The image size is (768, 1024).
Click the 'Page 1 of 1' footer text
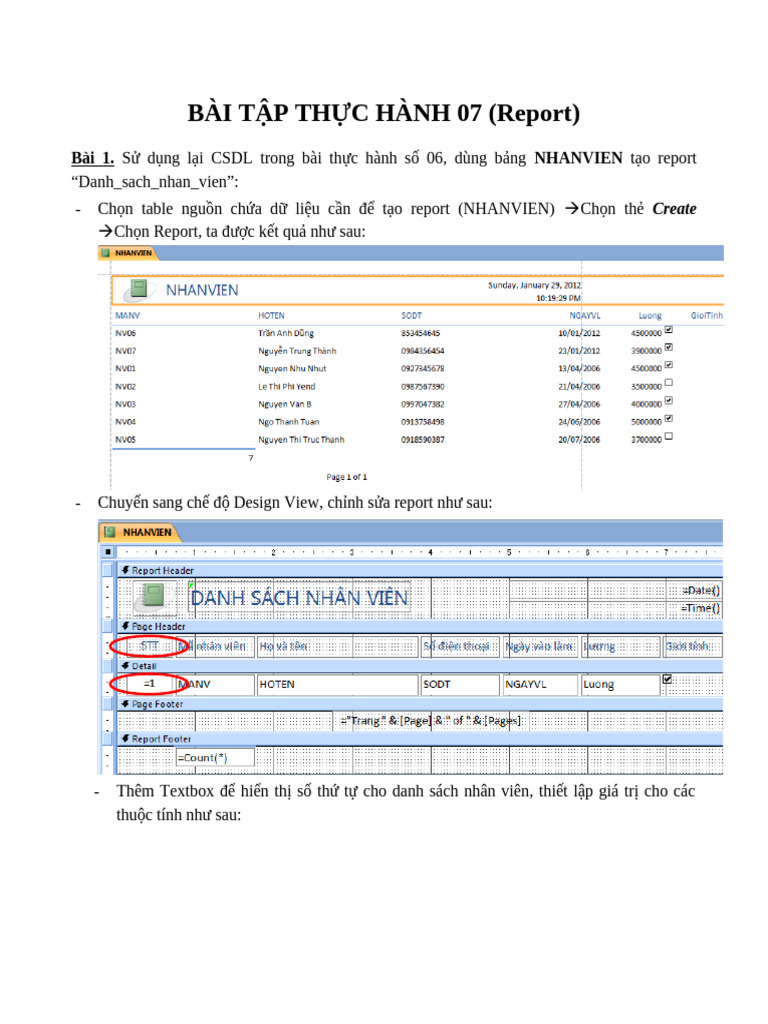pyautogui.click(x=347, y=477)
